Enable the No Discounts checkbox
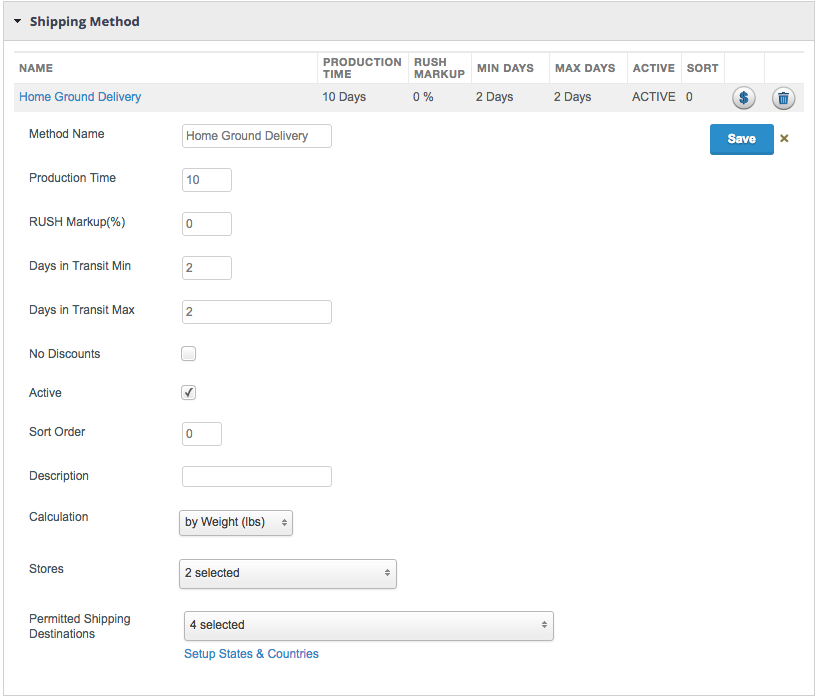Screen dimensions: 821x700 pyautogui.click(x=189, y=354)
